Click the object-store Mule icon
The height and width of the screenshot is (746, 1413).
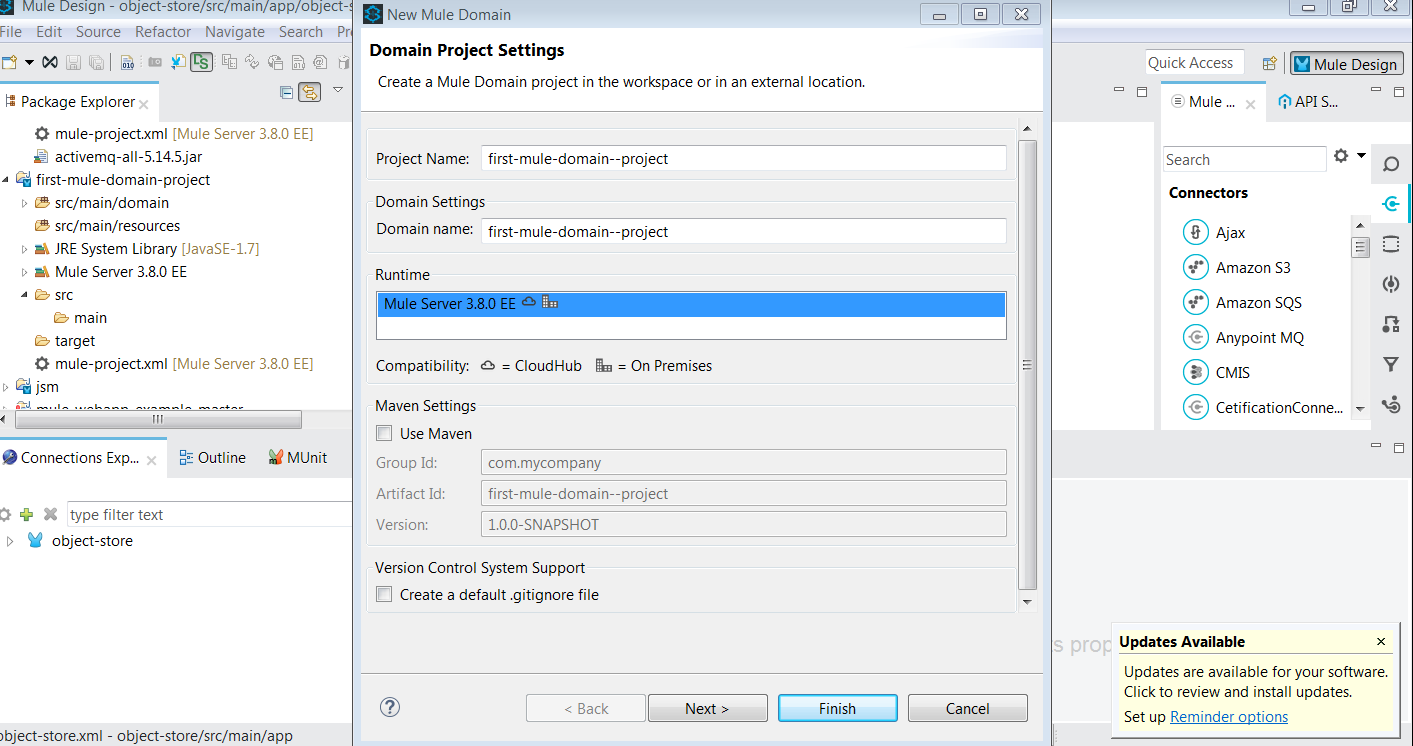click(x=36, y=541)
